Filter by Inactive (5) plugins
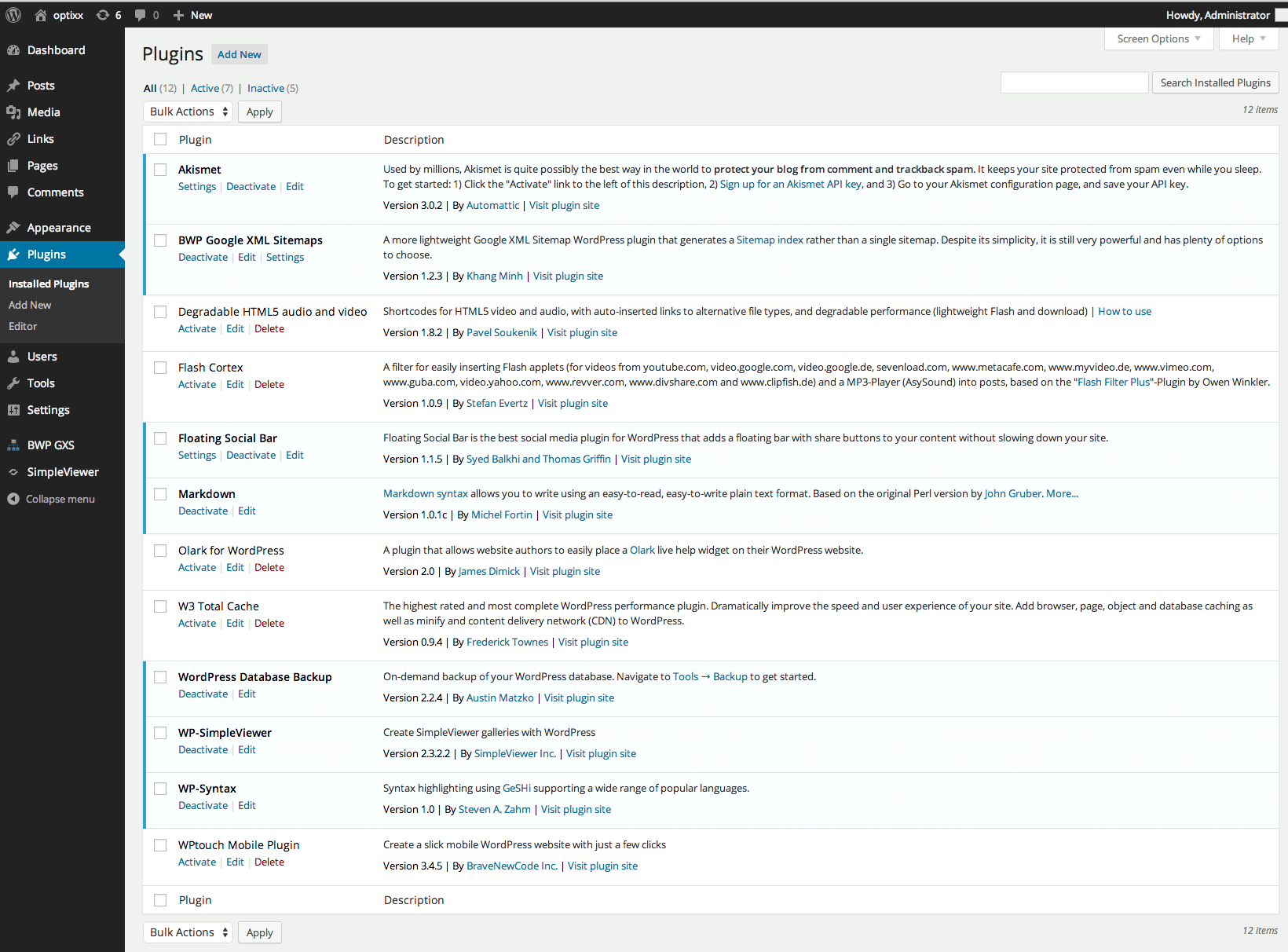This screenshot has width=1288, height=952. pyautogui.click(x=273, y=88)
